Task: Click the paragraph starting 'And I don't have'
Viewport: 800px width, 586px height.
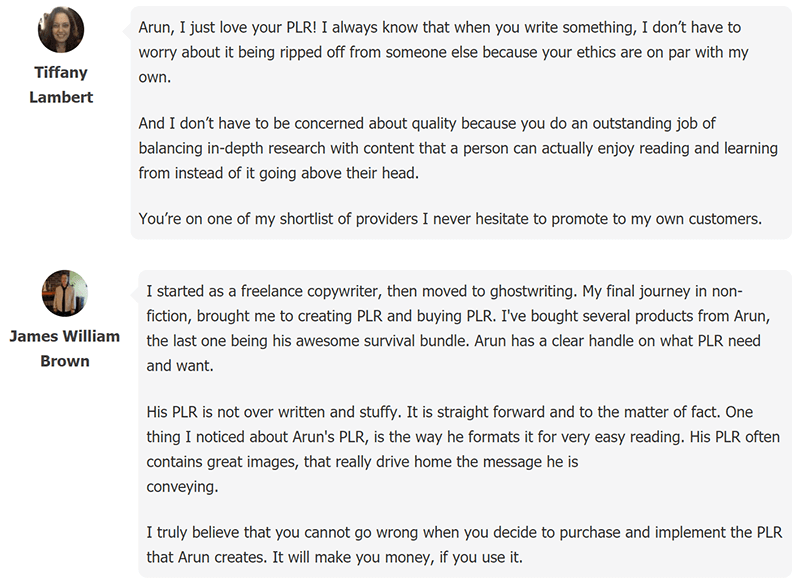Action: [458, 148]
